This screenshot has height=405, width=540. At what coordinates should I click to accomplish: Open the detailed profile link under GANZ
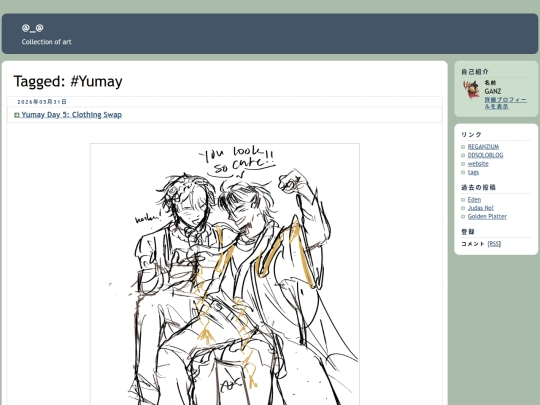[x=505, y=103]
